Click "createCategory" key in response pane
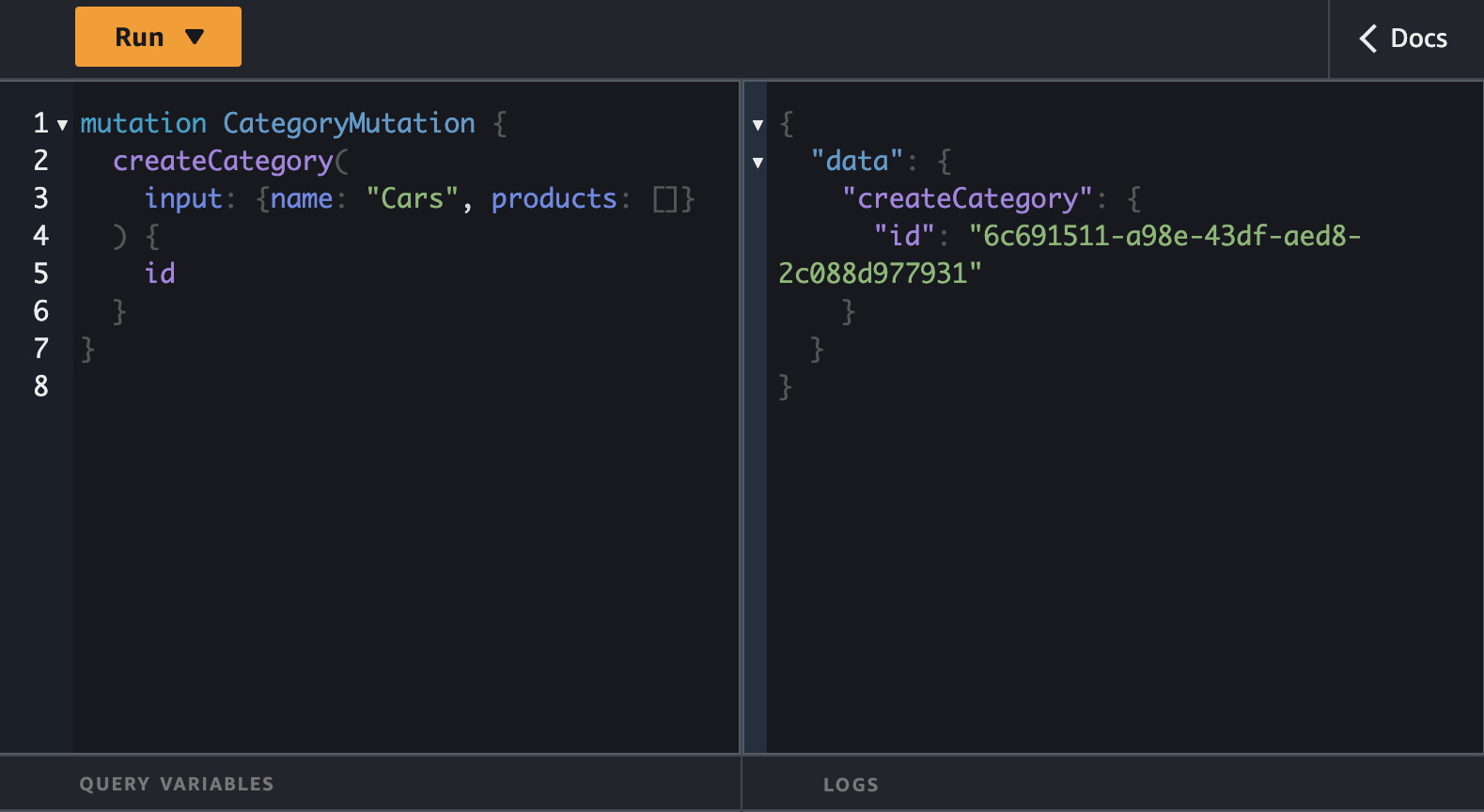Image resolution: width=1484 pixels, height=812 pixels. point(967,198)
